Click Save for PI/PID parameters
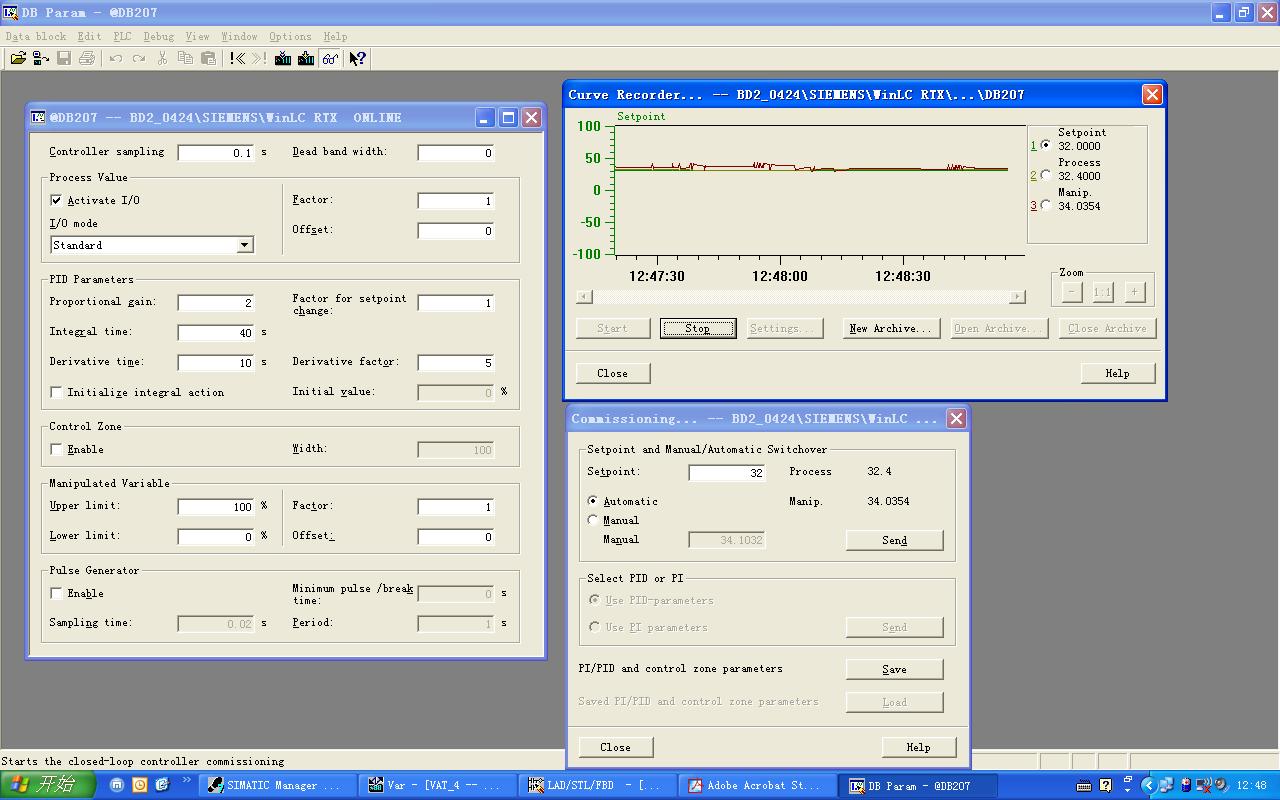 894,670
